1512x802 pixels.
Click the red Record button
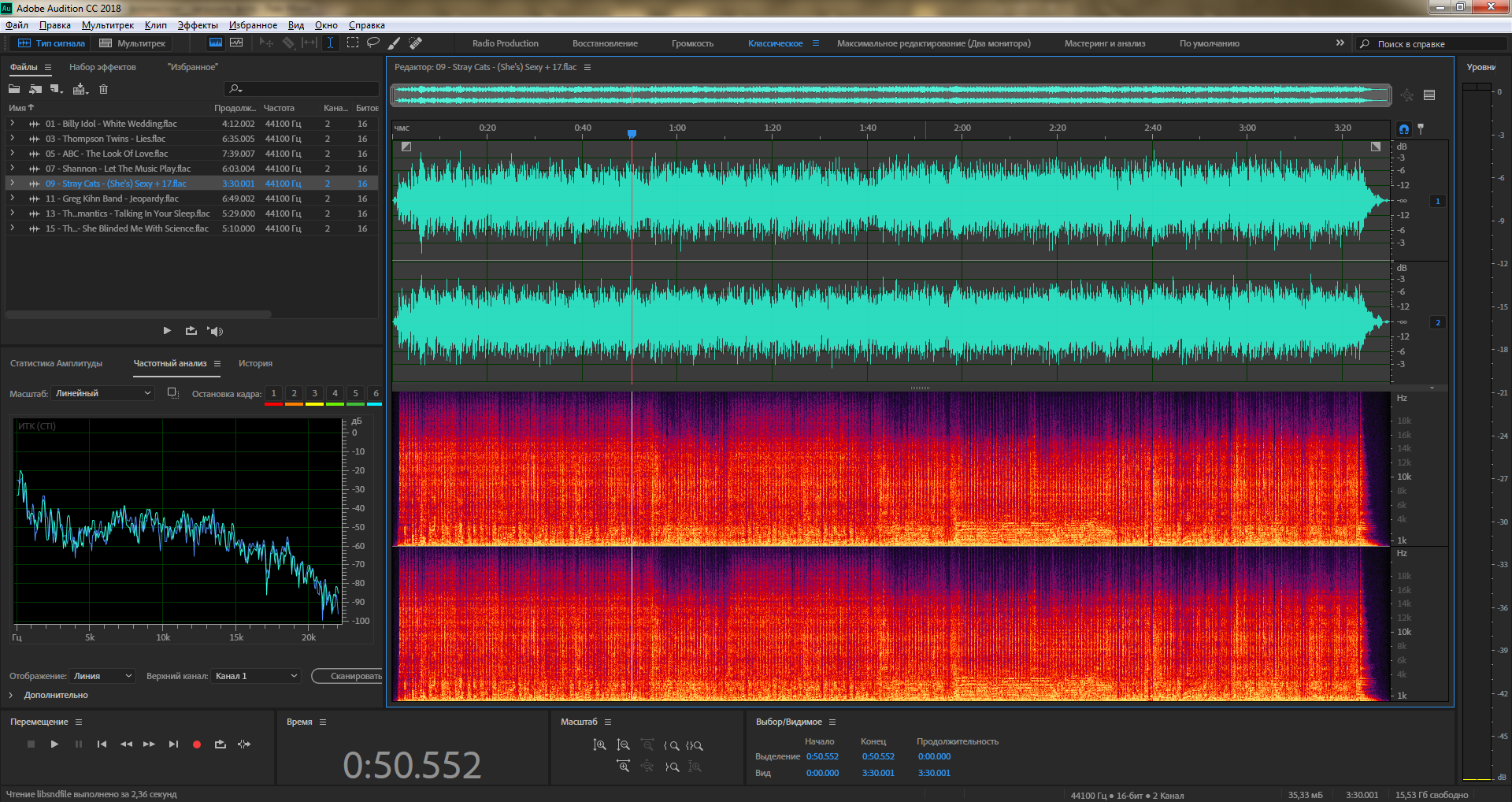[197, 744]
